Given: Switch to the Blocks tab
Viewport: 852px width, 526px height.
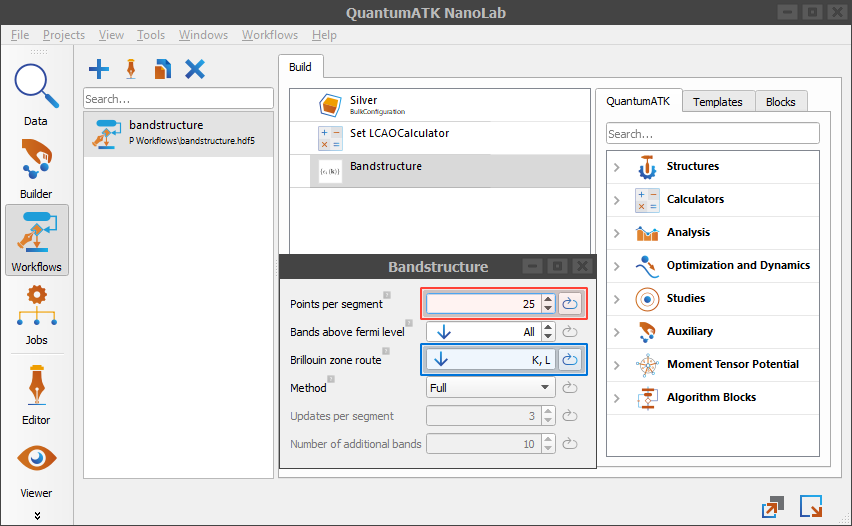Looking at the screenshot, I should click(x=781, y=102).
